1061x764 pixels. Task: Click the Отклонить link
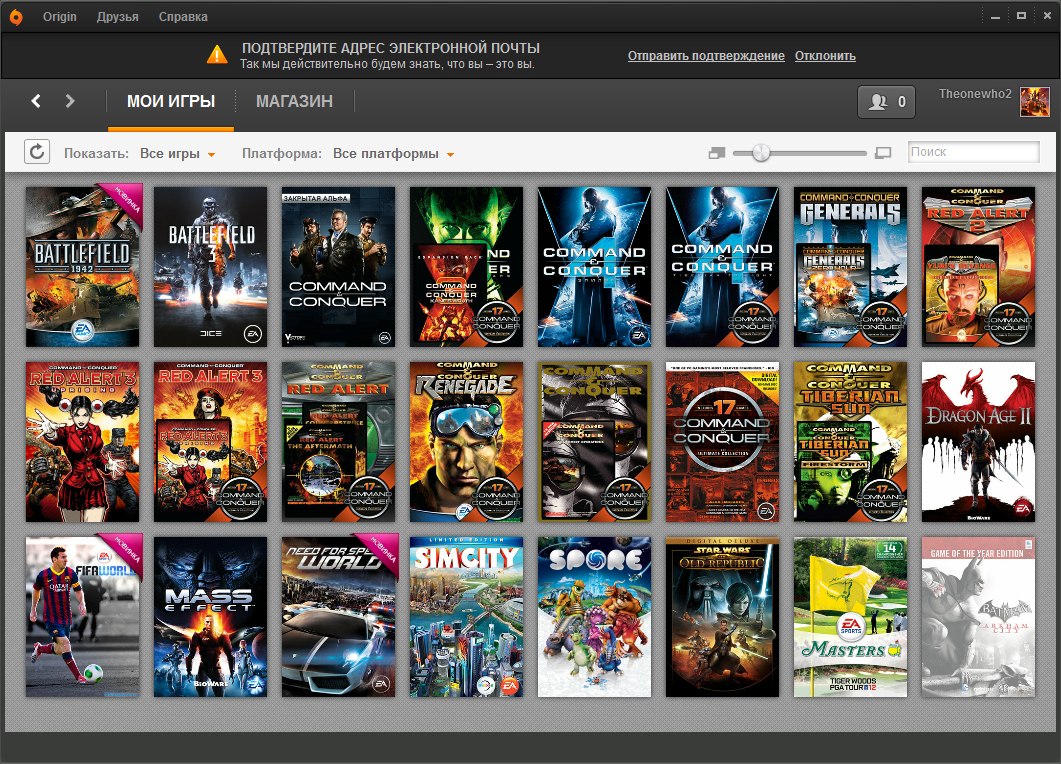[x=825, y=56]
